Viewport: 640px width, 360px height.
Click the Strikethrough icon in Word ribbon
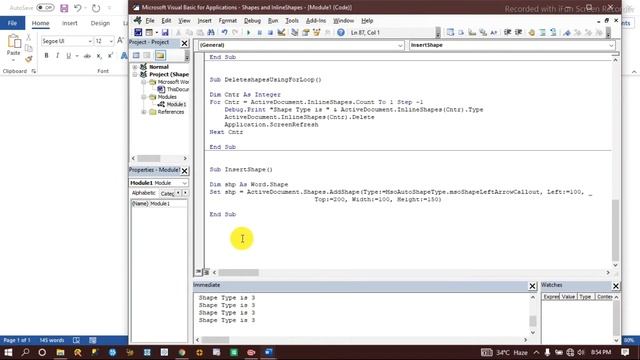tap(87, 56)
